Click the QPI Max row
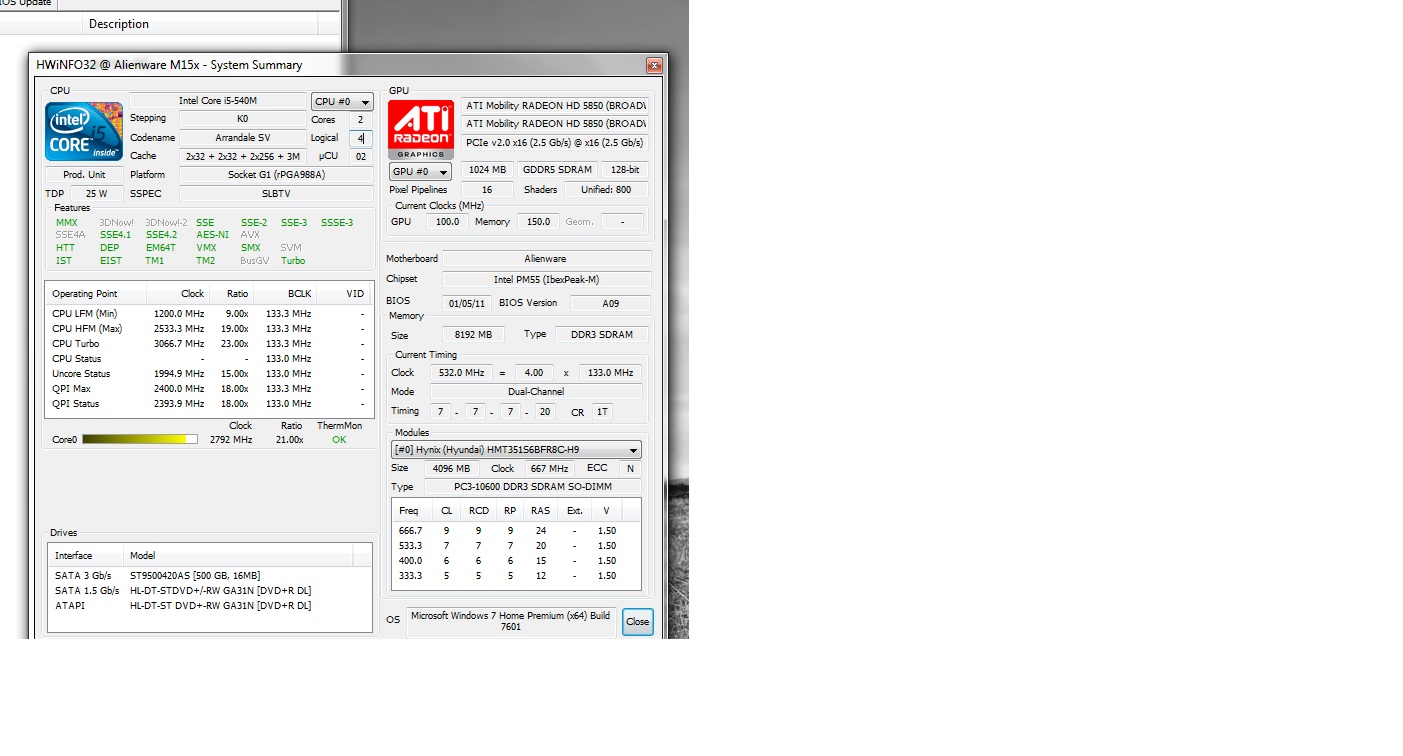Screen dimensions: 1403x756 coord(209,389)
